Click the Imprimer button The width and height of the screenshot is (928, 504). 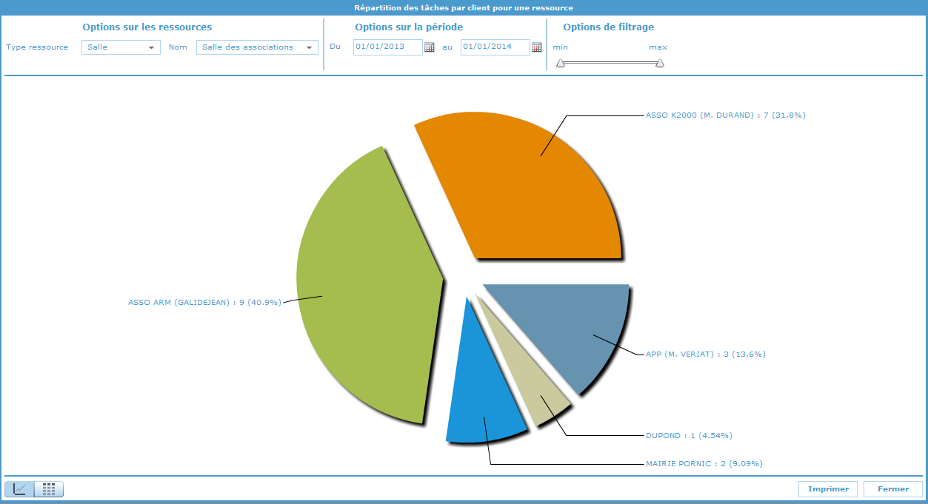[828, 489]
